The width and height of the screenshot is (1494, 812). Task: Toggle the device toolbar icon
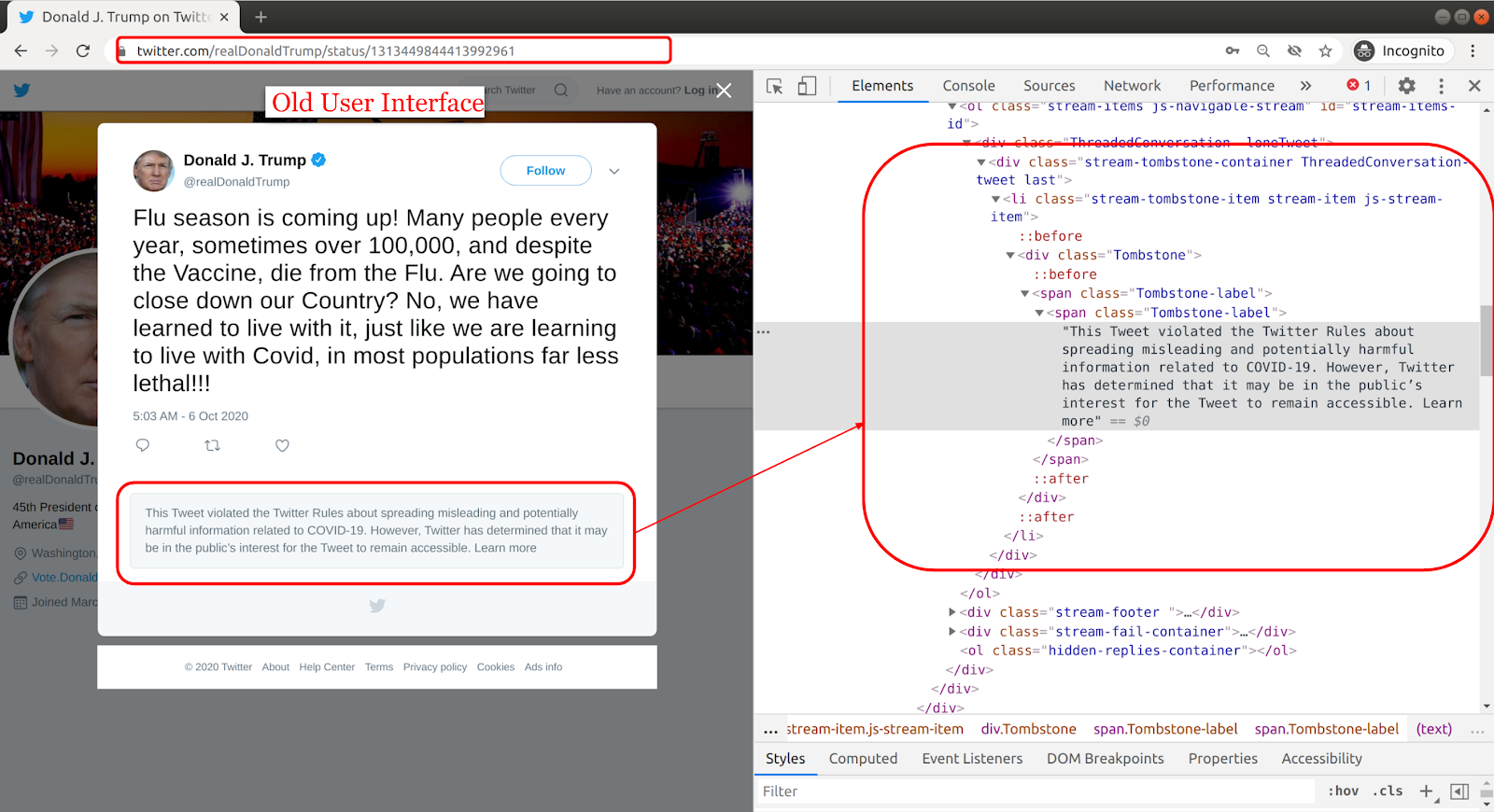(x=807, y=86)
